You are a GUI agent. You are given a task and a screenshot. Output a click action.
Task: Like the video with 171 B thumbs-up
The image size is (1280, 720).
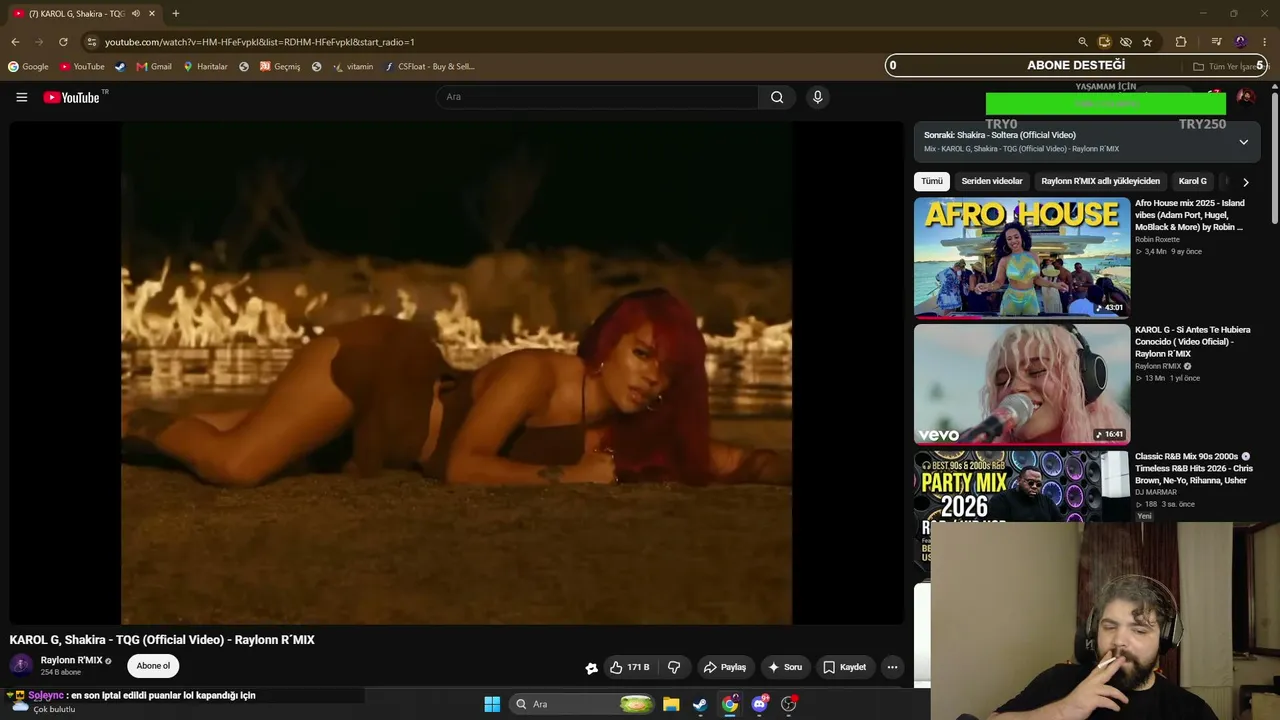point(631,667)
